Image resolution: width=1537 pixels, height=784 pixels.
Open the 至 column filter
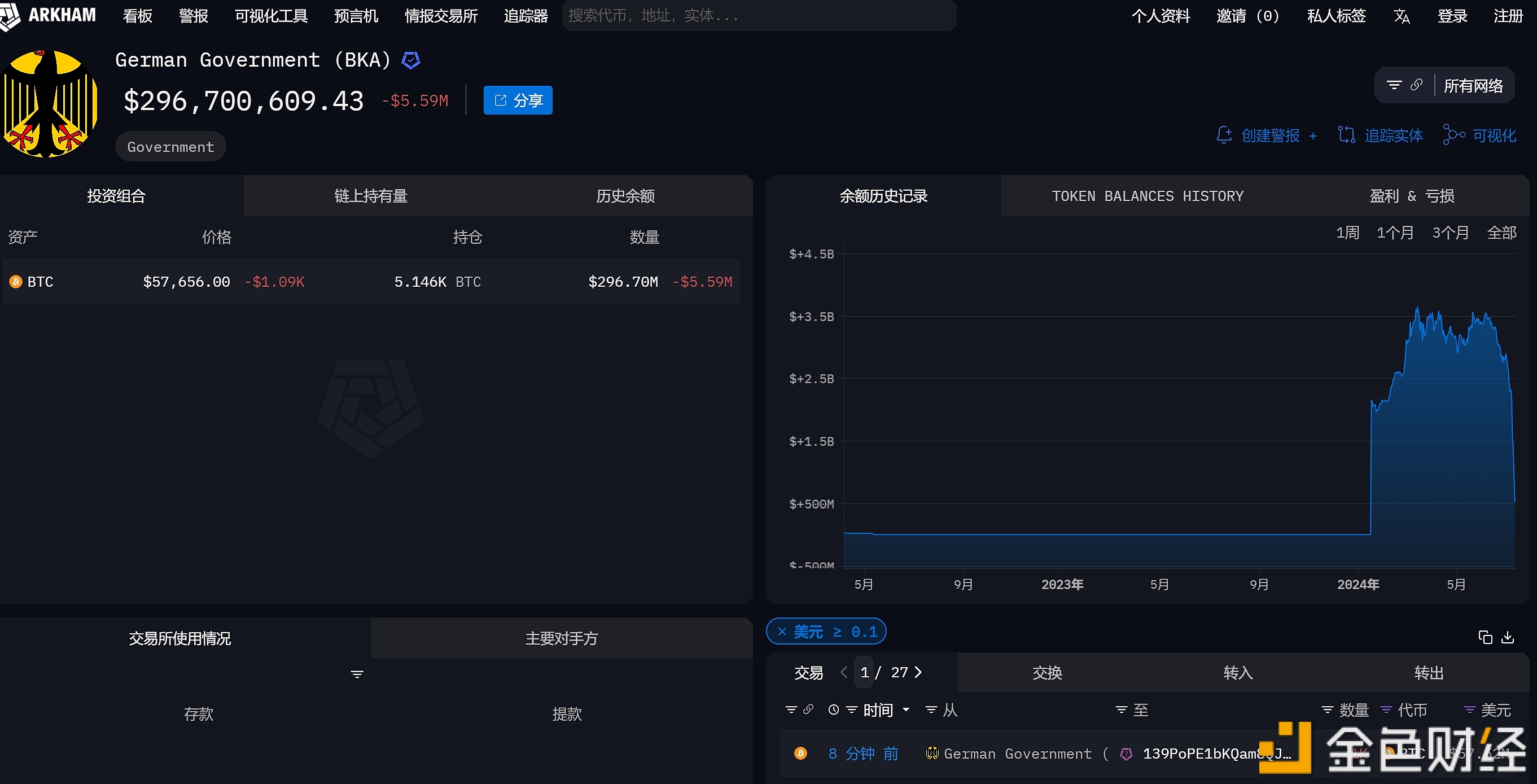1122,710
